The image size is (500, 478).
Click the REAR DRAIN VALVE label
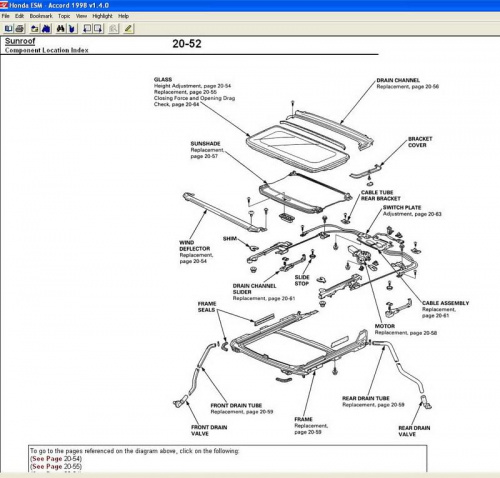pyautogui.click(x=414, y=431)
